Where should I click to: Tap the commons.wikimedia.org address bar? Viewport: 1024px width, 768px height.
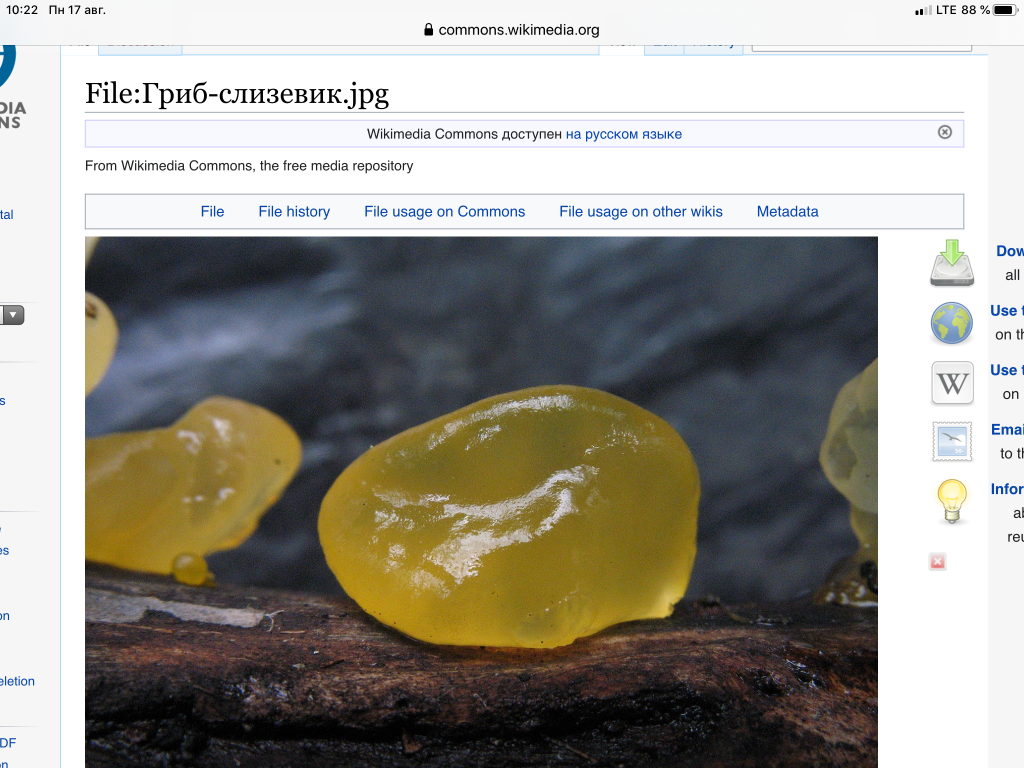tap(518, 30)
